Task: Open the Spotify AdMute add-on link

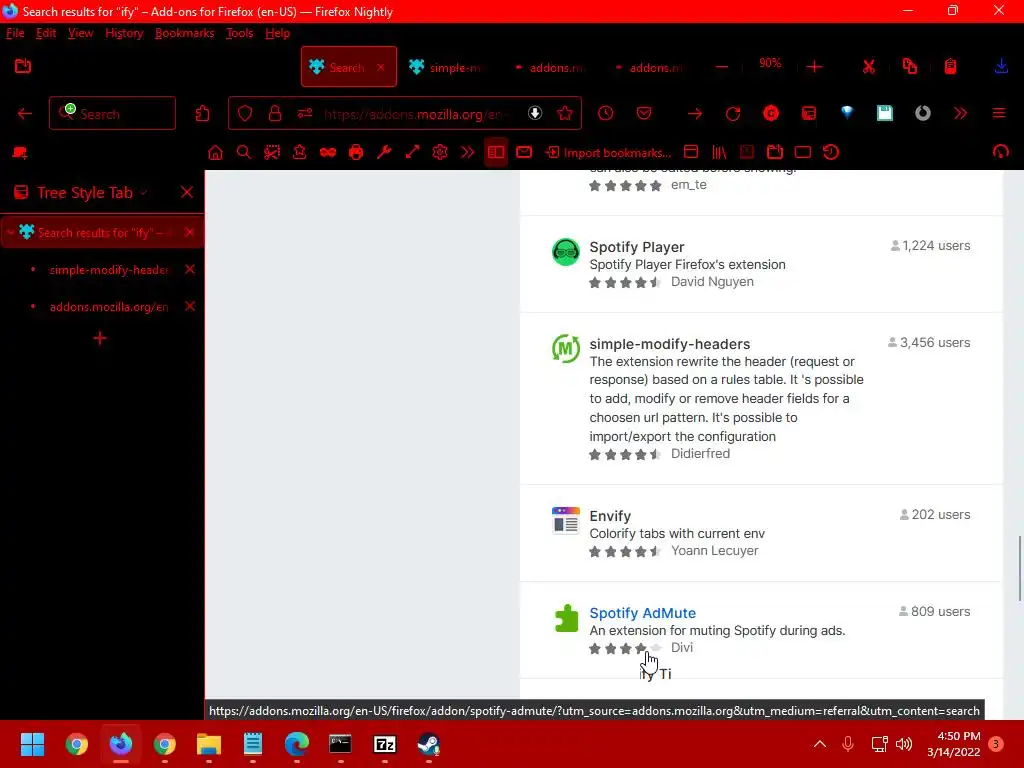Action: [x=643, y=613]
